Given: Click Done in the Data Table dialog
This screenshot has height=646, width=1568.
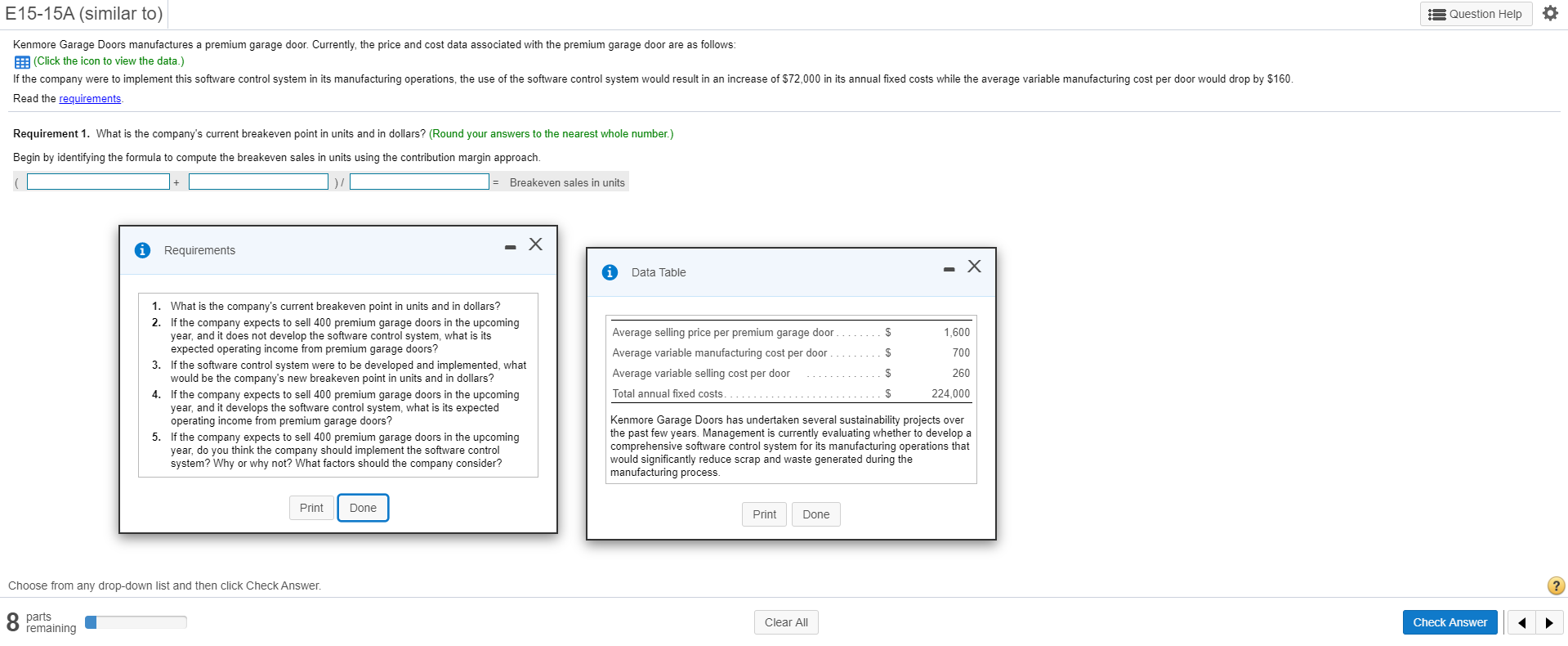Looking at the screenshot, I should [x=816, y=514].
